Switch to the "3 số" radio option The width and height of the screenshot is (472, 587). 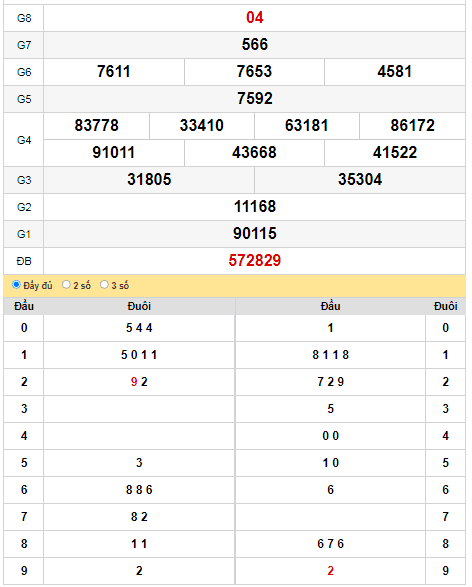(104, 285)
